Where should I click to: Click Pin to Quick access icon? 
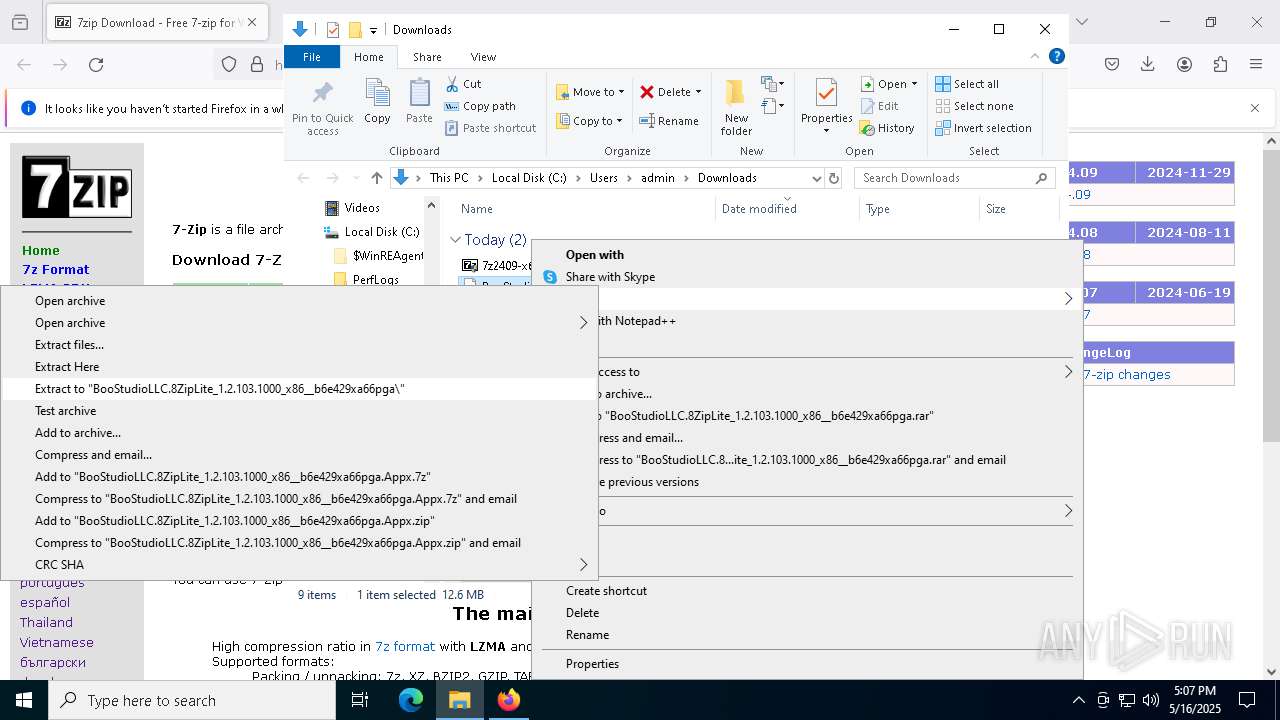tap(322, 108)
